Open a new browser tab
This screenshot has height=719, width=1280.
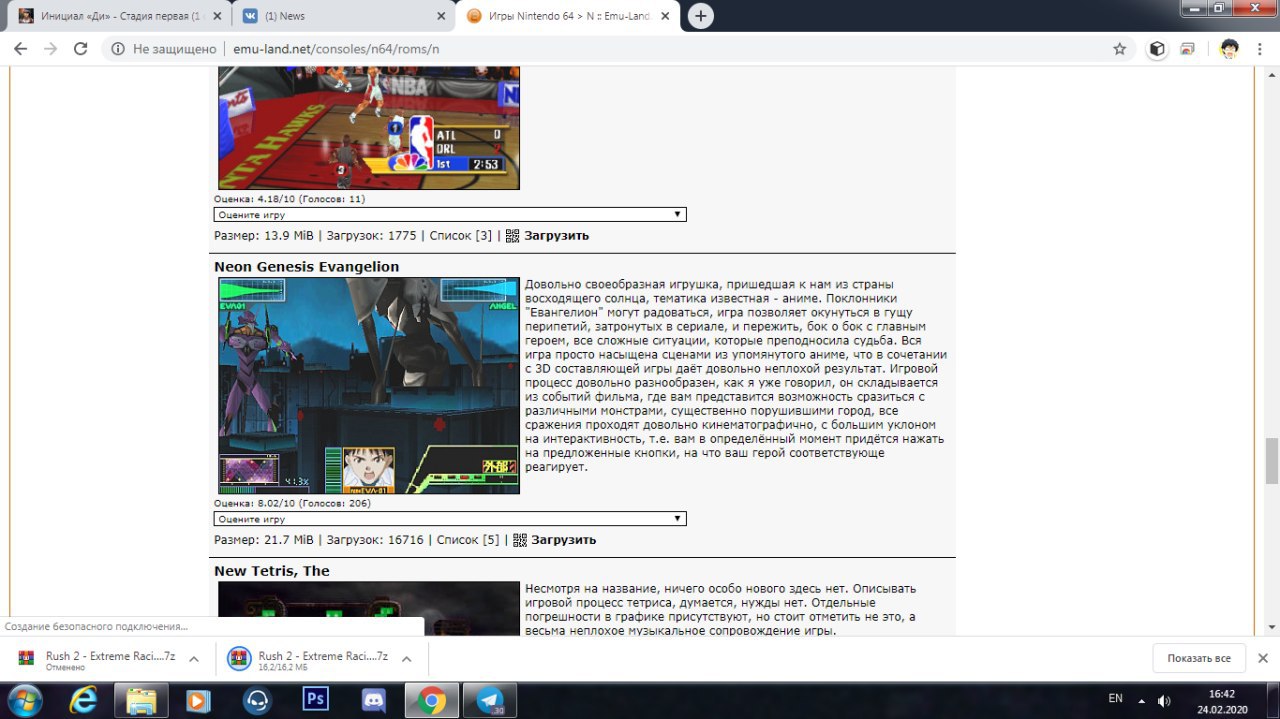(701, 16)
